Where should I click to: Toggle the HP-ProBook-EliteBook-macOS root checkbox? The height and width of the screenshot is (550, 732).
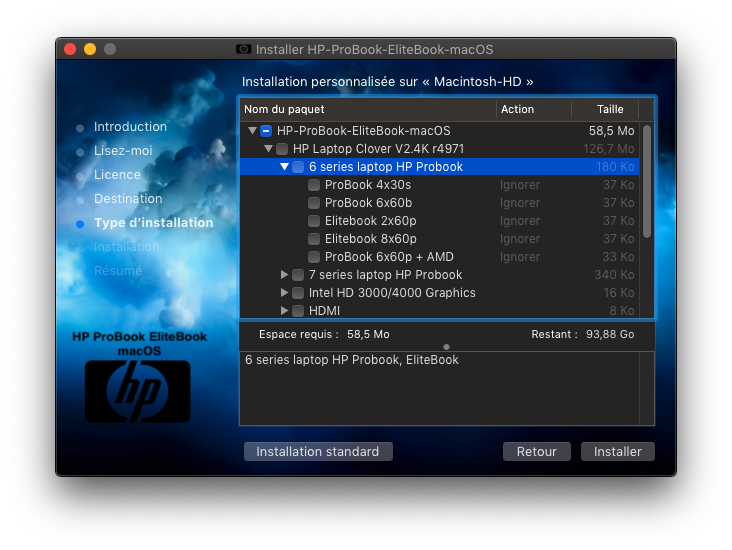point(266,131)
